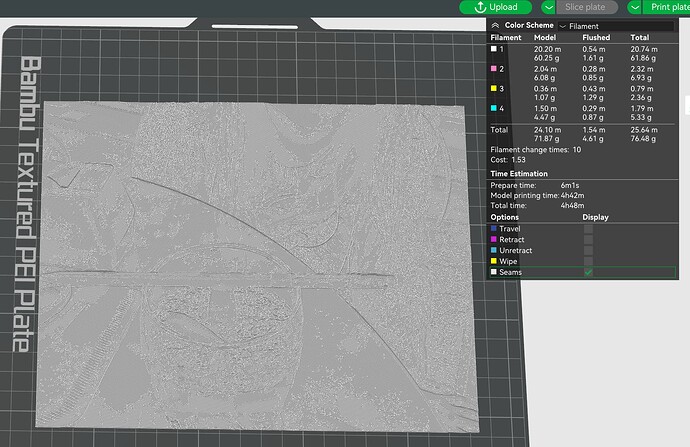Screen dimensions: 690x447
Task: Open the dropdown arrow left of Print plate
Action: (635, 7)
